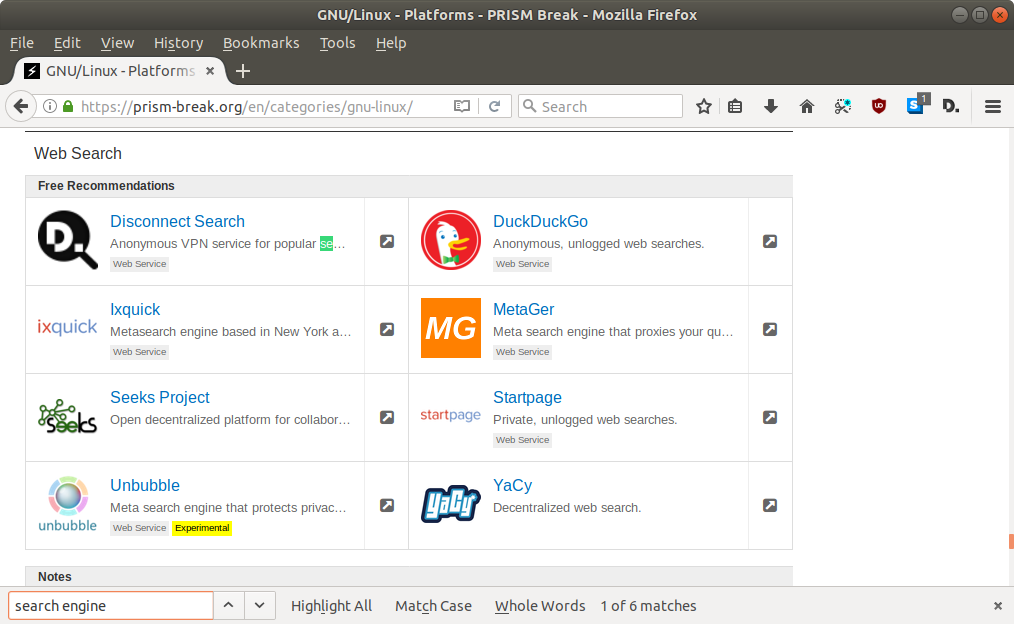Click the page vertical scrollbar

coord(1011,357)
